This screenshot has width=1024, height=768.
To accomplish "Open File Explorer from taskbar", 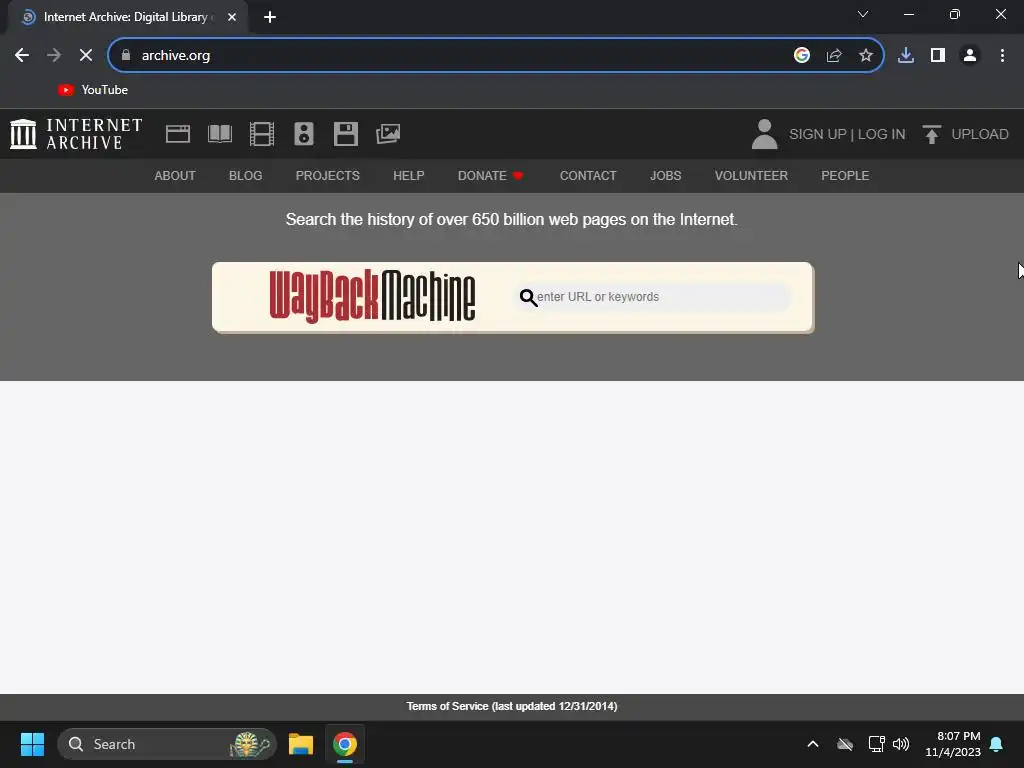I will click(x=301, y=744).
